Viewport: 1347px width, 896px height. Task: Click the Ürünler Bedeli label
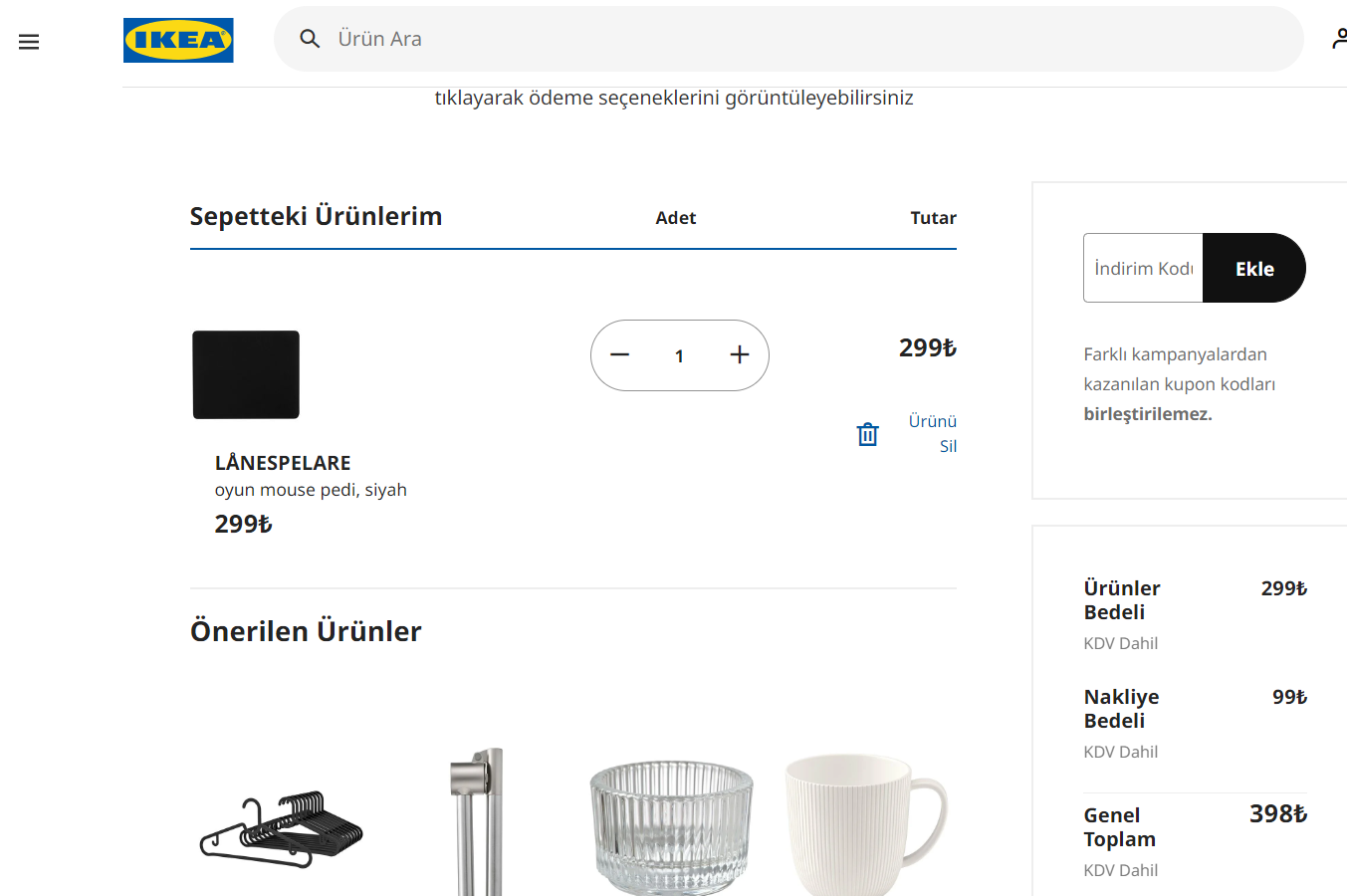[1122, 600]
